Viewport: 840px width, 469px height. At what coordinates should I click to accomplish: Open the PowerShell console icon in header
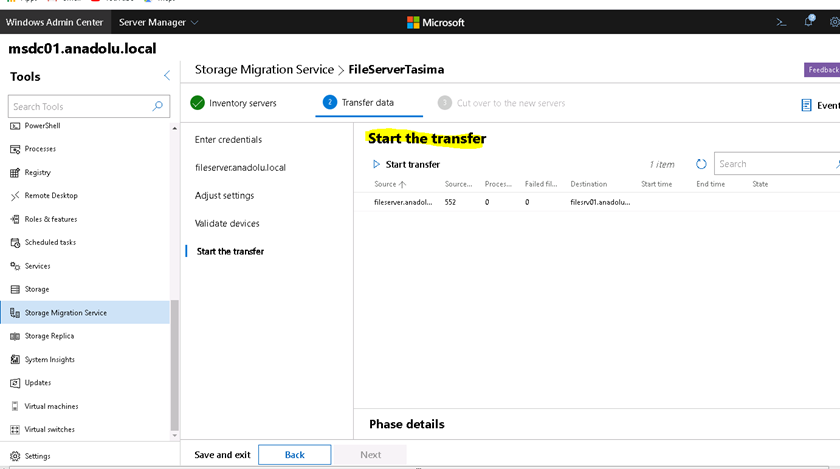click(782, 23)
